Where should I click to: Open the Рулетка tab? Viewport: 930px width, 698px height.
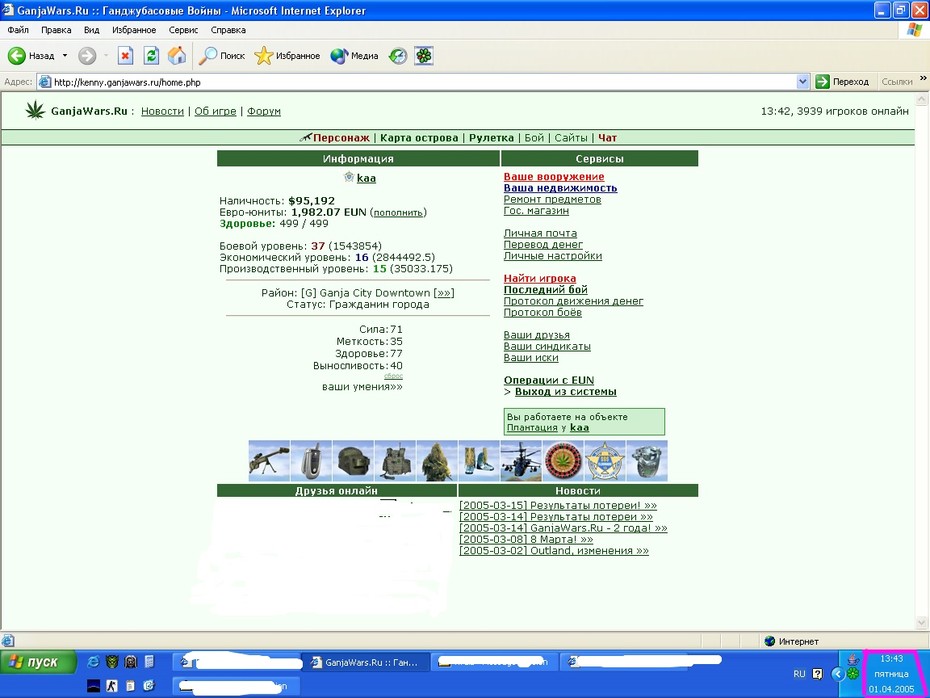coord(492,138)
